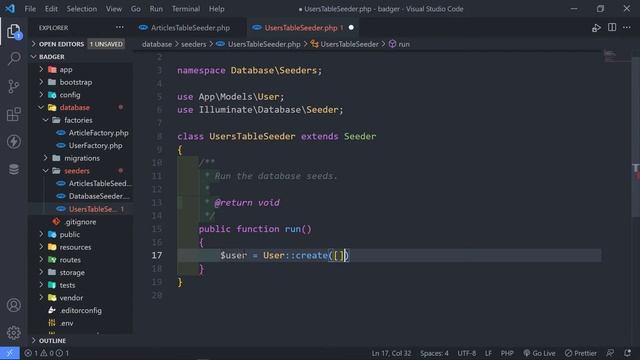This screenshot has height=360, width=640.
Task: Show errors and warnings in status bar
Action: [x=47, y=353]
